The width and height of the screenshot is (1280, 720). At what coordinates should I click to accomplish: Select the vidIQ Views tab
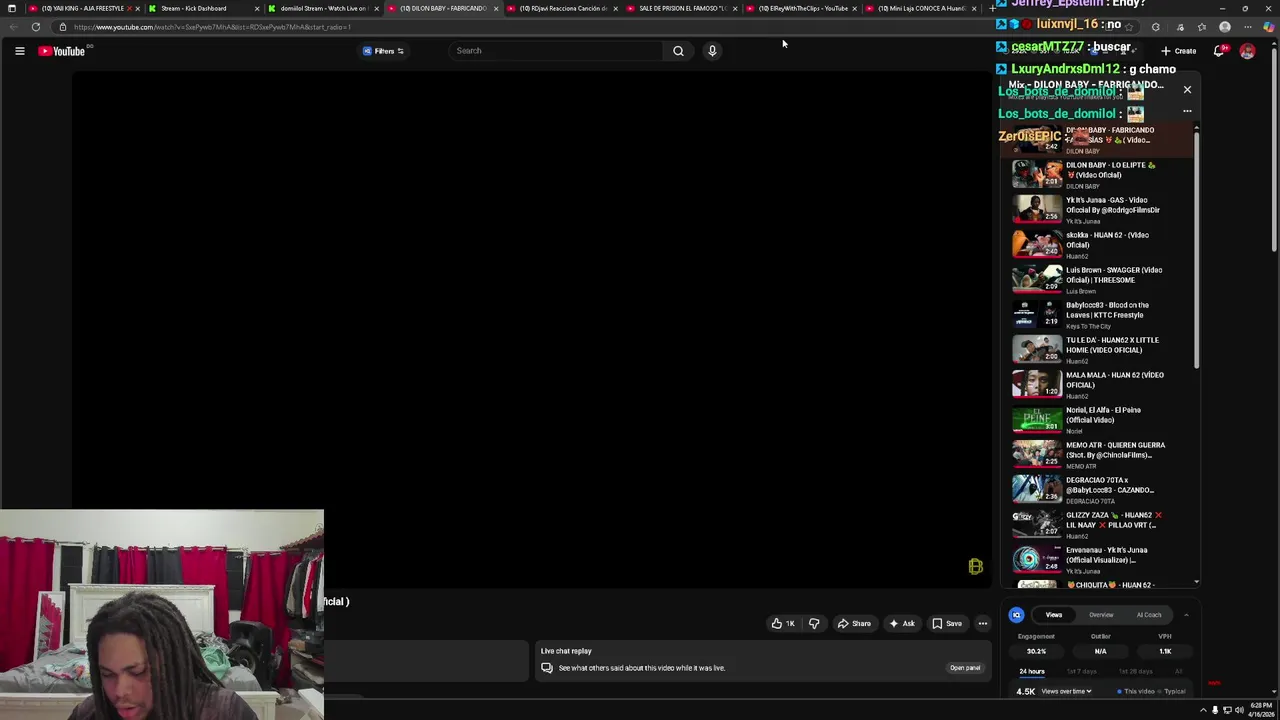click(x=1054, y=615)
